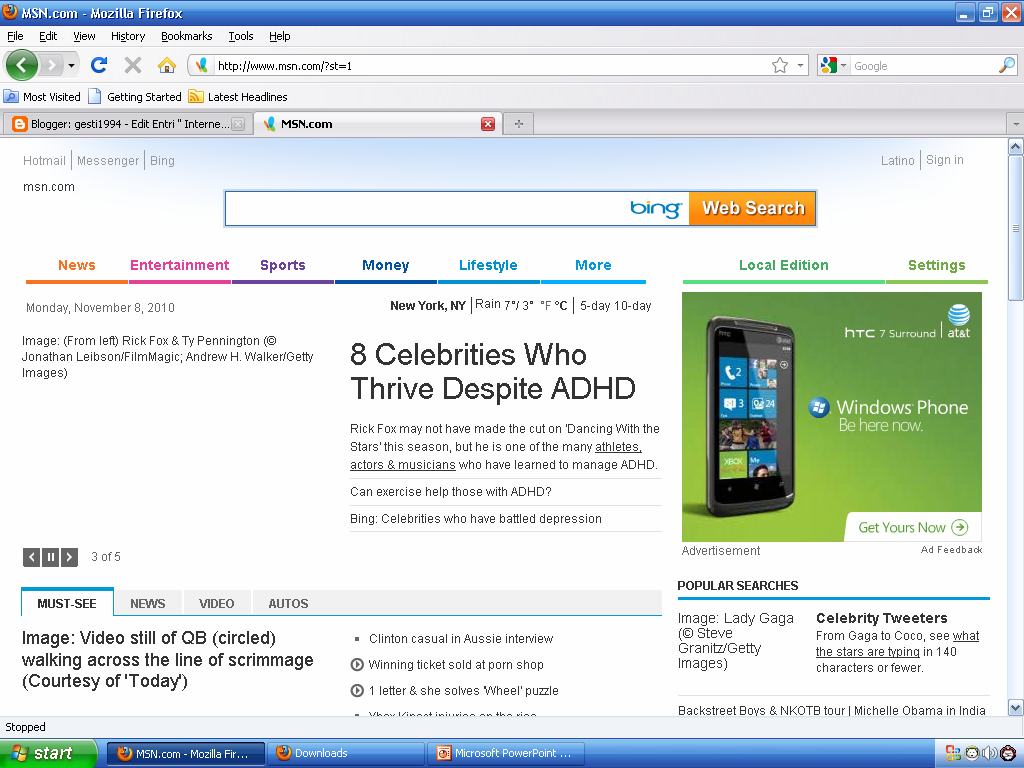1024x768 pixels.
Task: Click the MSN site icon in the address bar
Action: point(202,65)
